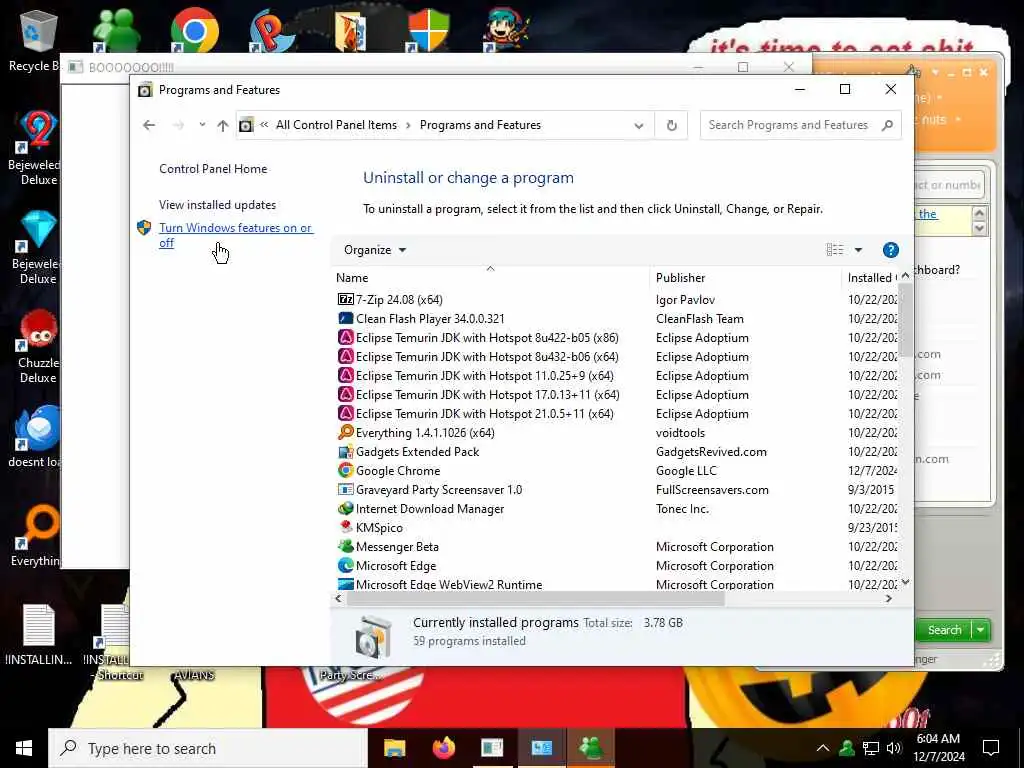
Task: Click the voidtools publisher cell
Action: (680, 432)
